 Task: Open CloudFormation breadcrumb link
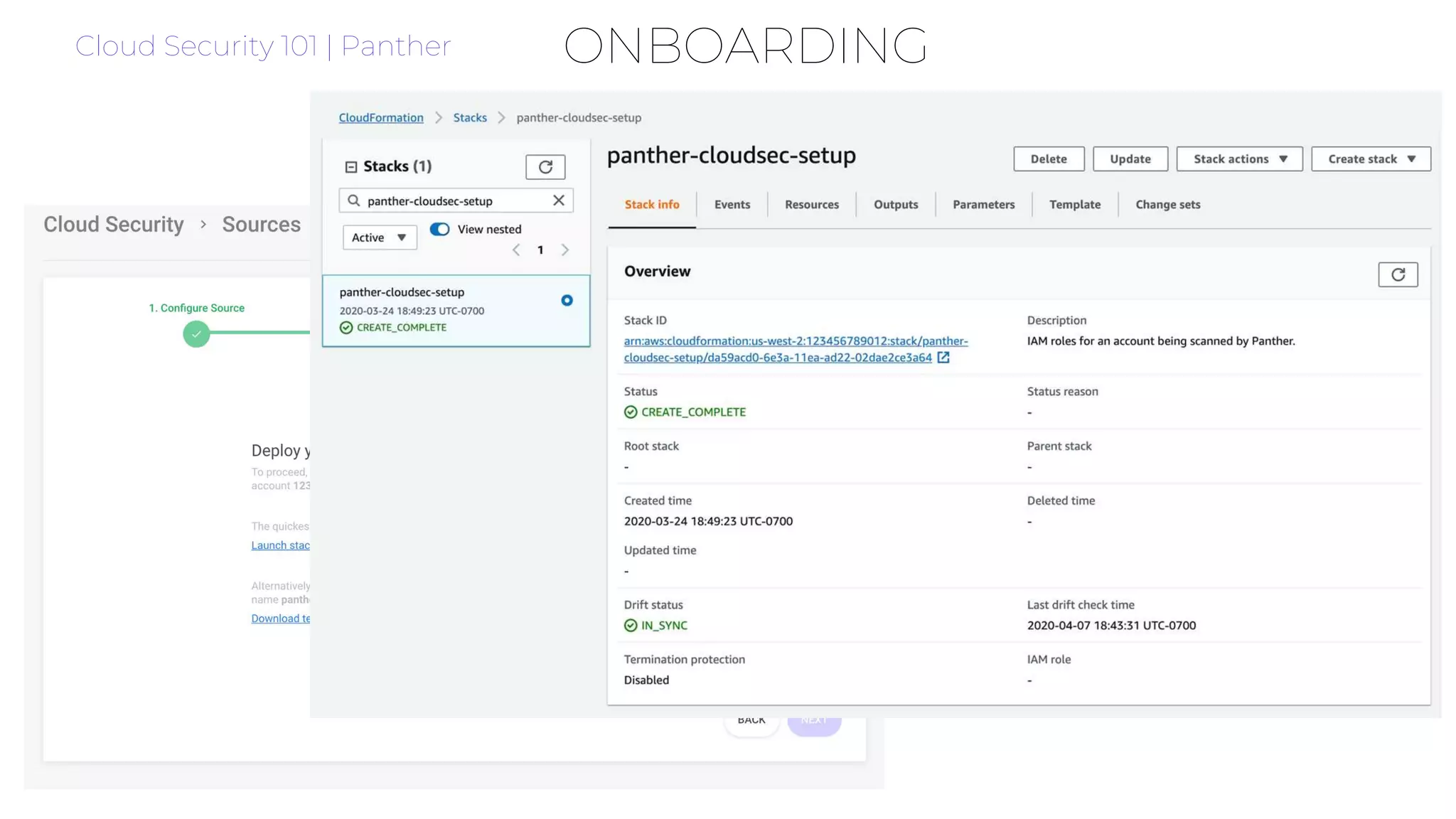(381, 117)
